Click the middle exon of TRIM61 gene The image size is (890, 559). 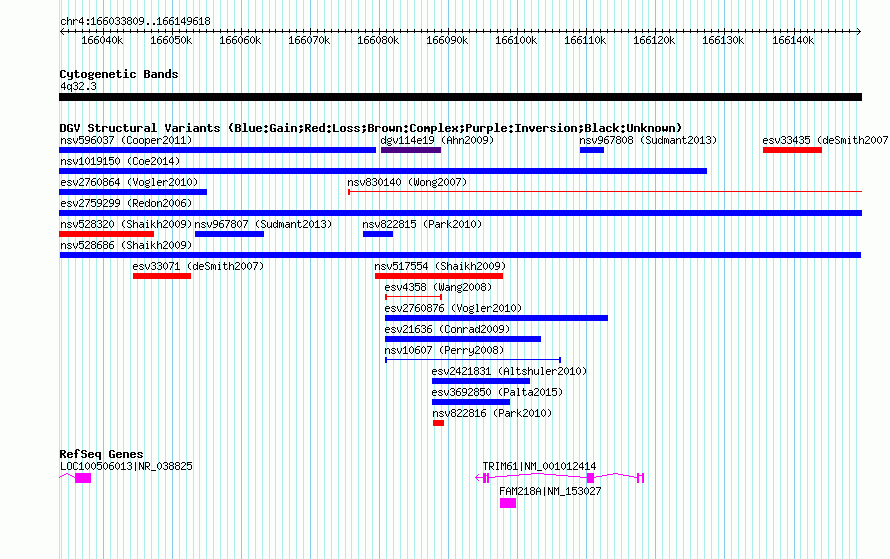click(x=590, y=478)
